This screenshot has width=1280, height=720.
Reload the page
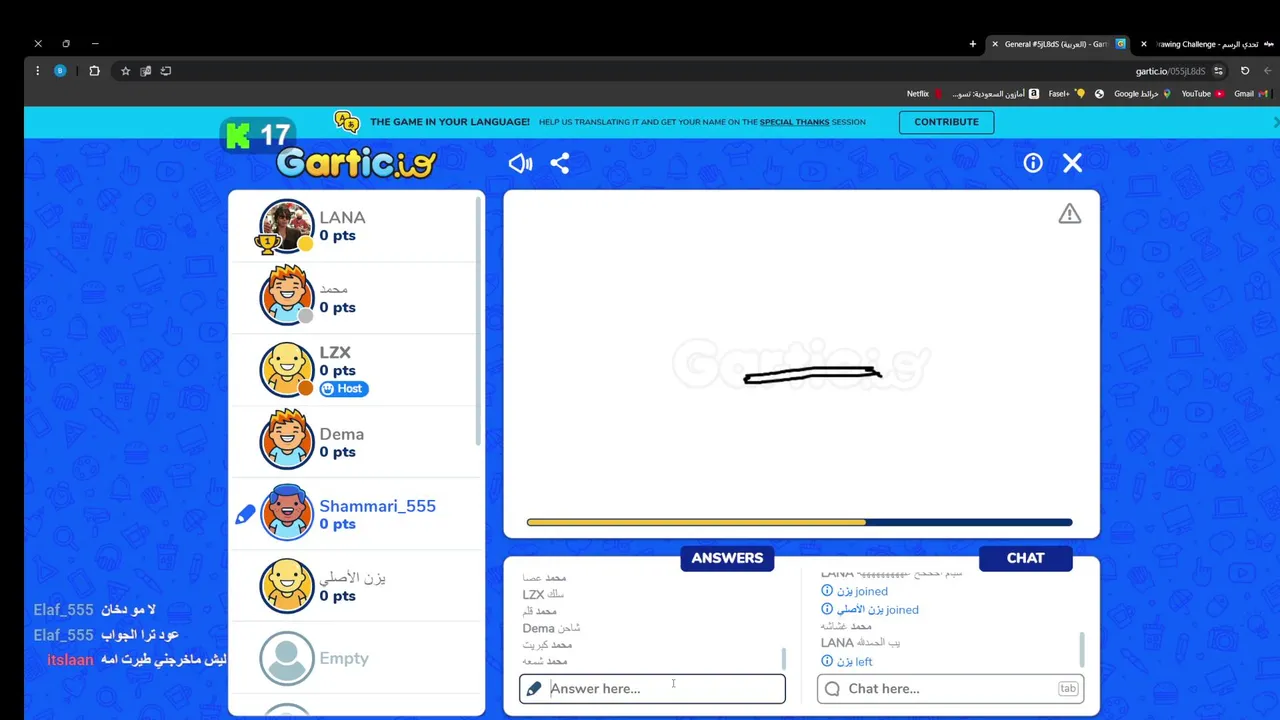coord(1245,71)
